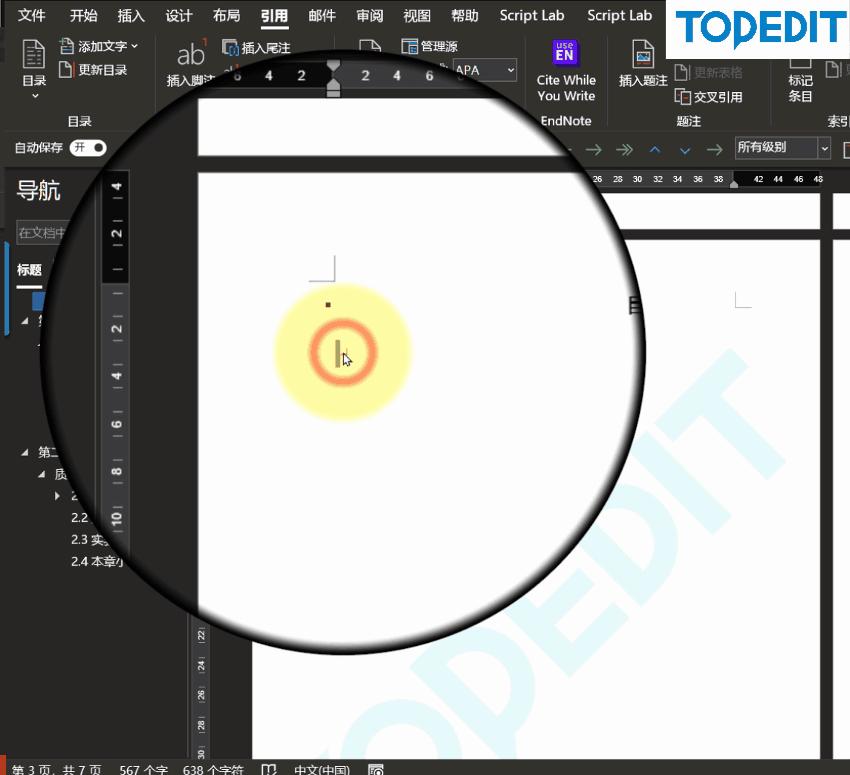
Task: Click the proofing book icon in status bar
Action: 269,770
